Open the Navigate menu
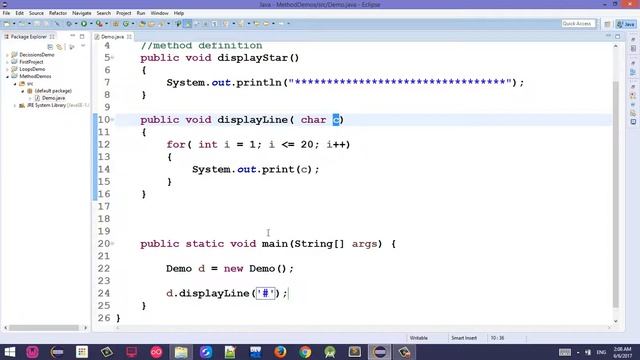 pyautogui.click(x=82, y=13)
